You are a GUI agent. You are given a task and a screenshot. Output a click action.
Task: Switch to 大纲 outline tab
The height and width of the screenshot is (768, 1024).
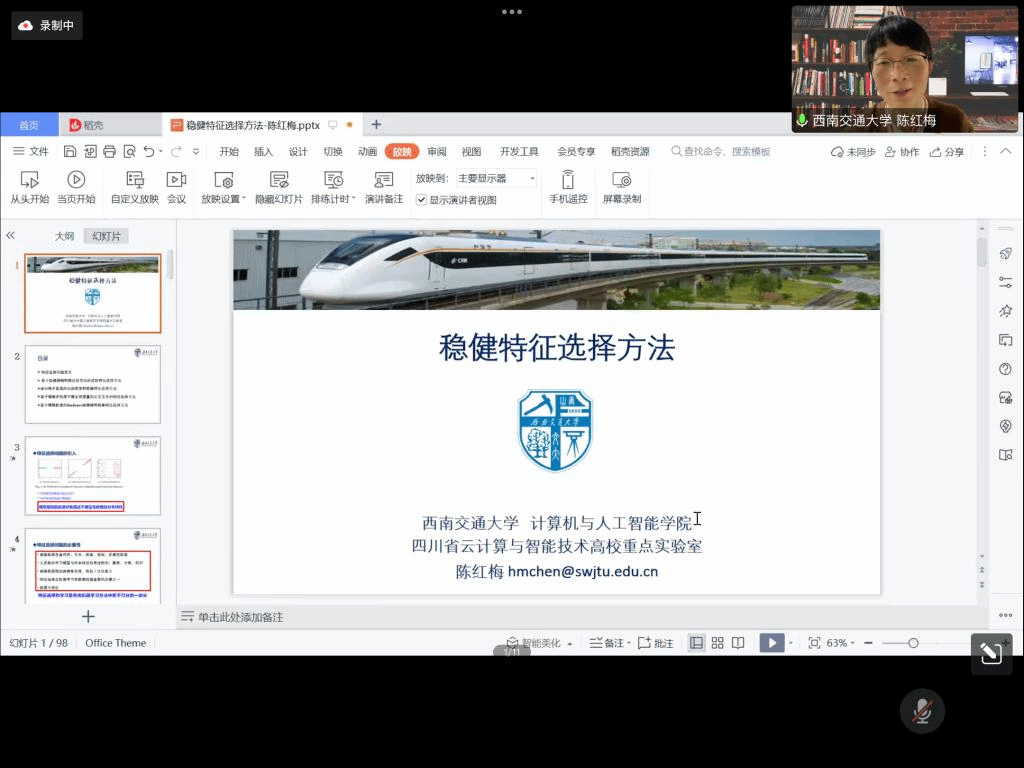tap(64, 236)
